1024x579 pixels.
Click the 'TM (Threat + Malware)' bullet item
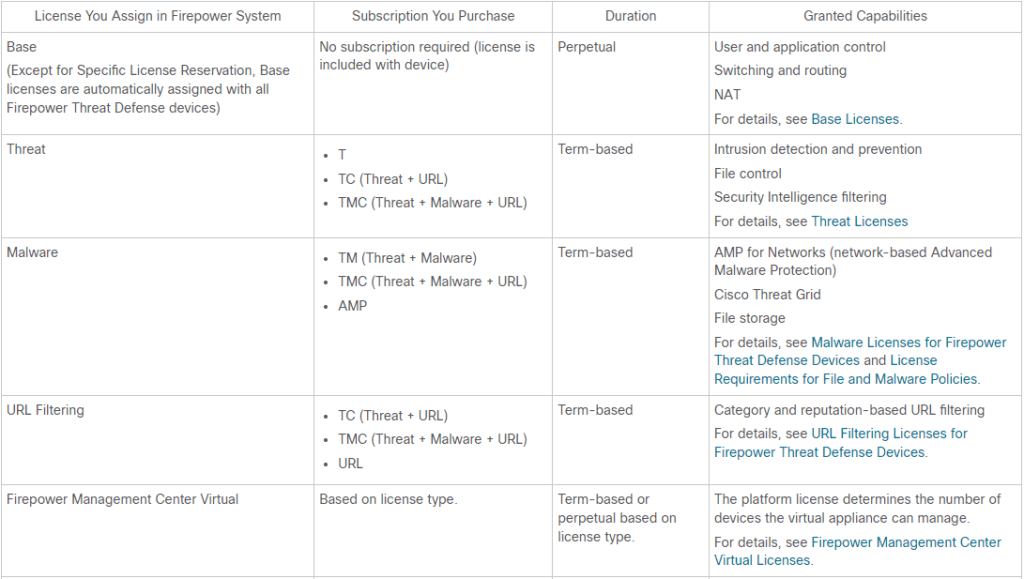(407, 258)
